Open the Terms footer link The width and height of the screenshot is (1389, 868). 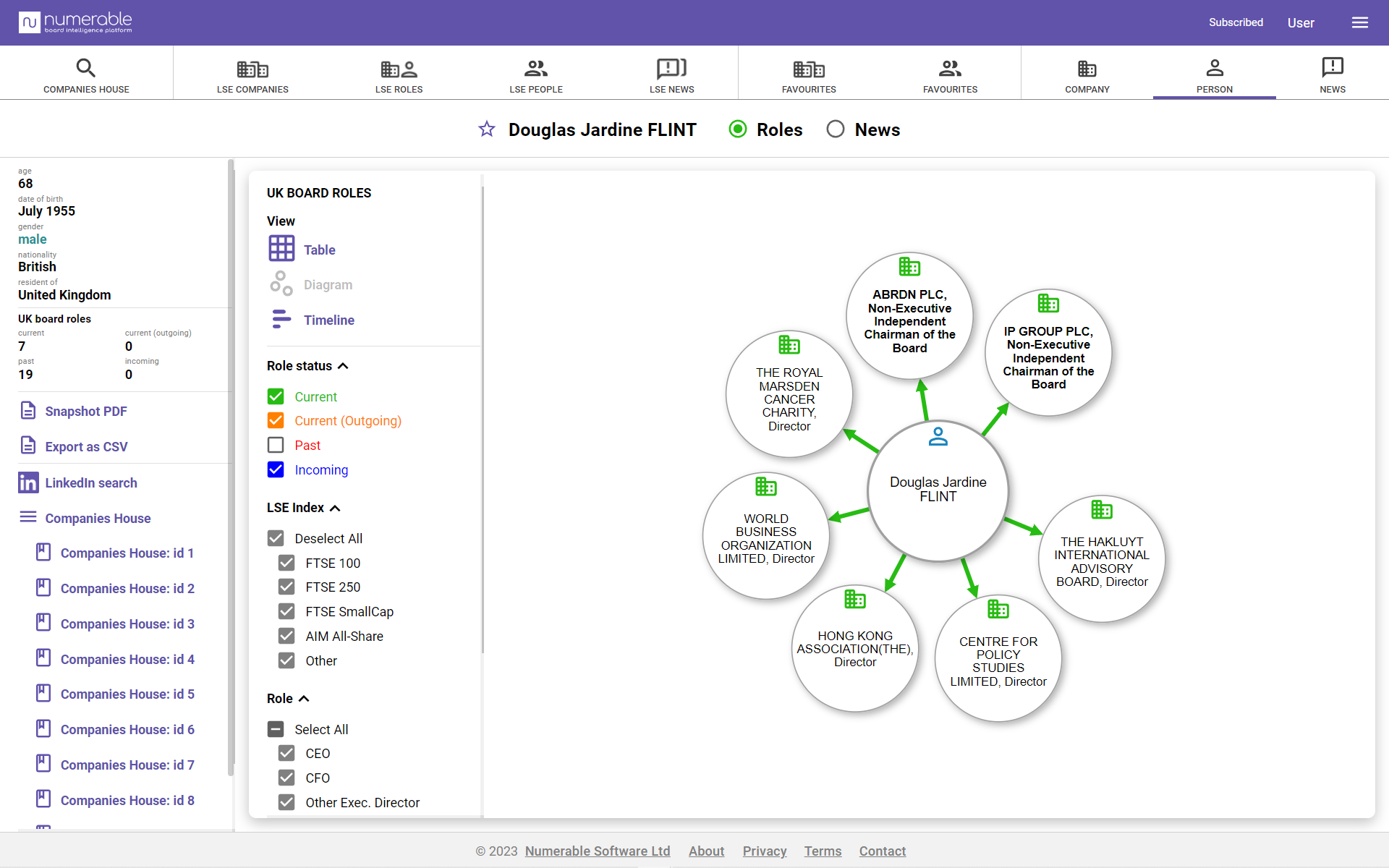[x=823, y=851]
